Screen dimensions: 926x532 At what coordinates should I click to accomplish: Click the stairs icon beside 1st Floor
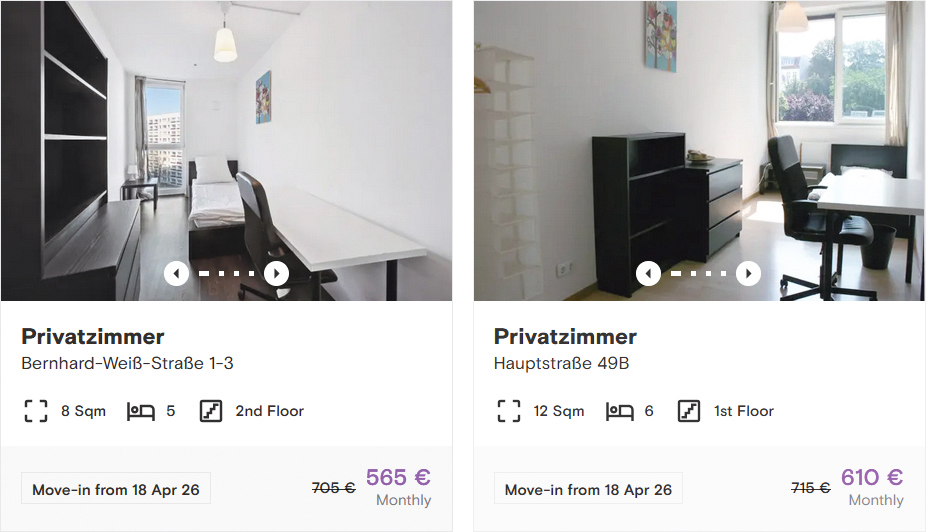pos(689,411)
